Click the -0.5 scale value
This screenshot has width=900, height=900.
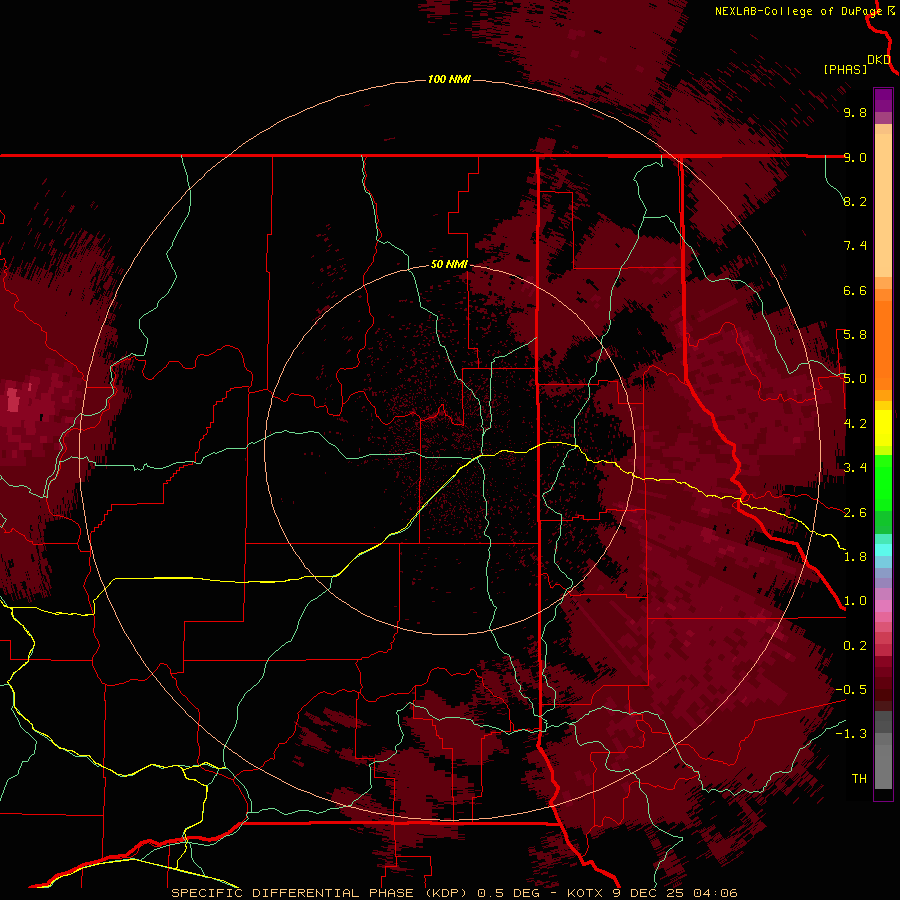tap(851, 690)
